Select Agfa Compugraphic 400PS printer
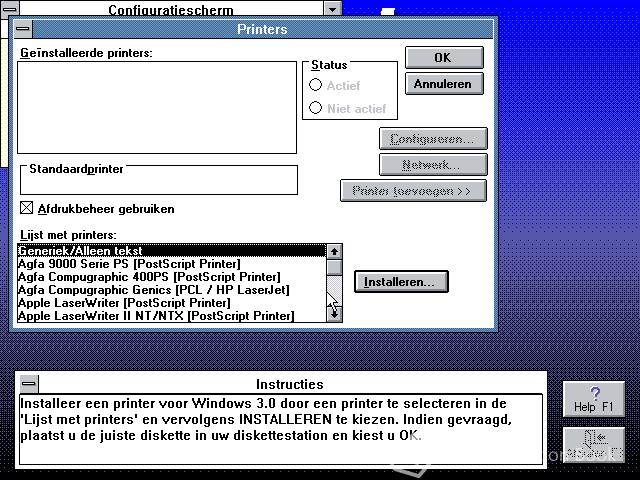Viewport: 640px width, 480px height. 172,277
